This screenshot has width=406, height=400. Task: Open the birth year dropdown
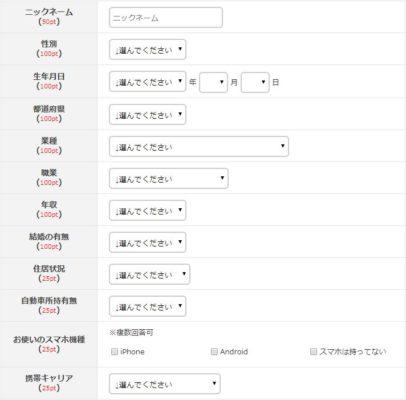tap(147, 81)
